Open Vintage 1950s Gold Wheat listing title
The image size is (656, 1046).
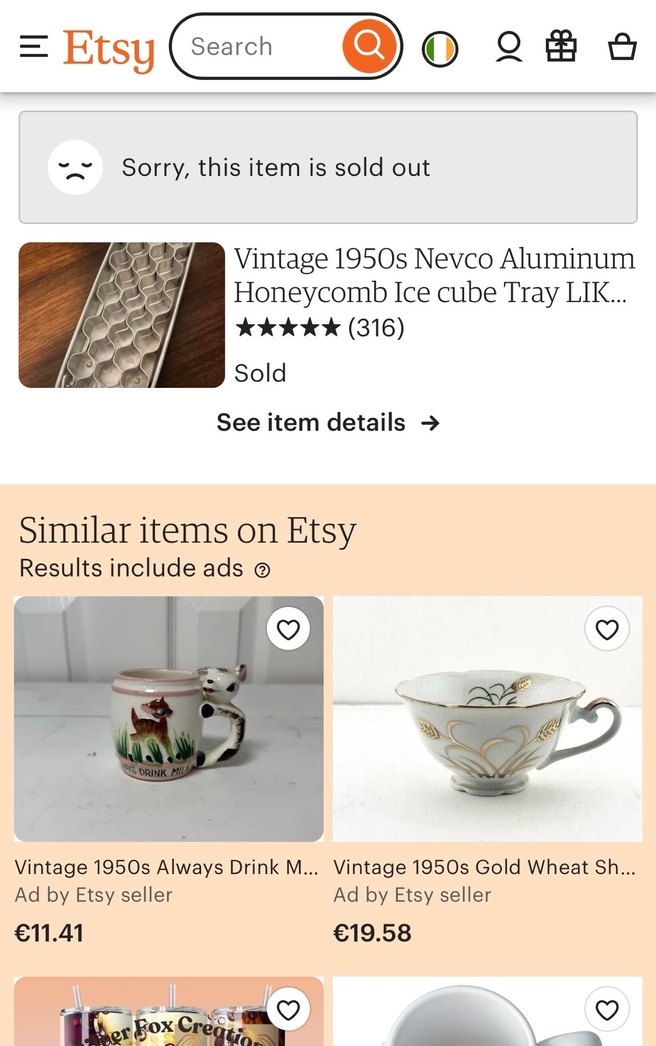pyautogui.click(x=484, y=867)
